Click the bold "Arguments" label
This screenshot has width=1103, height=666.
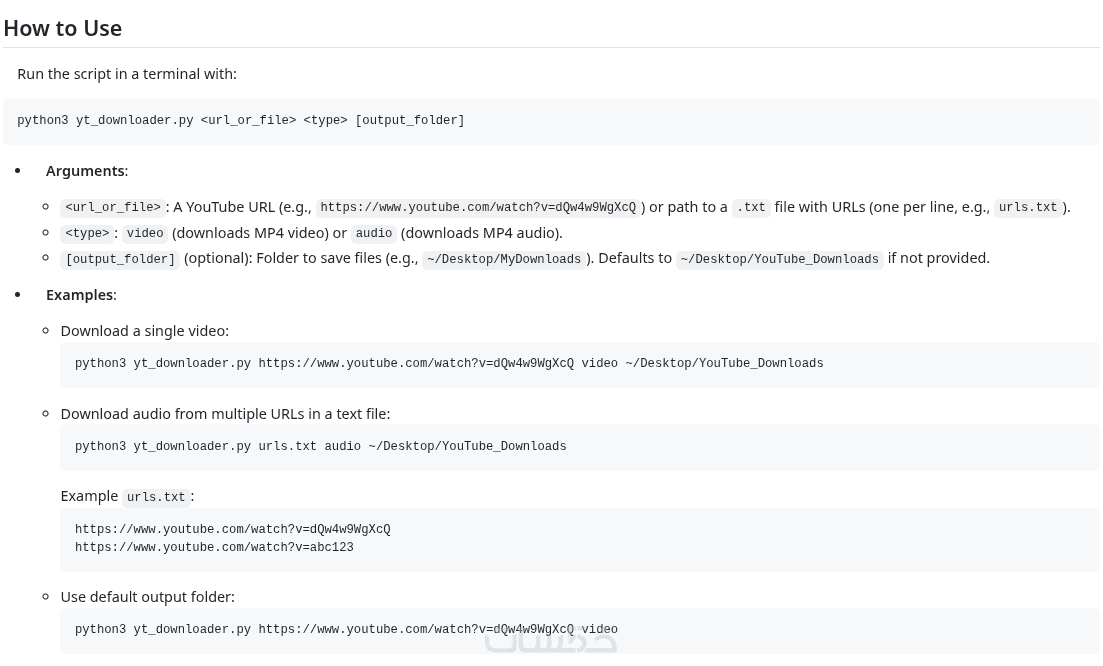(x=85, y=171)
